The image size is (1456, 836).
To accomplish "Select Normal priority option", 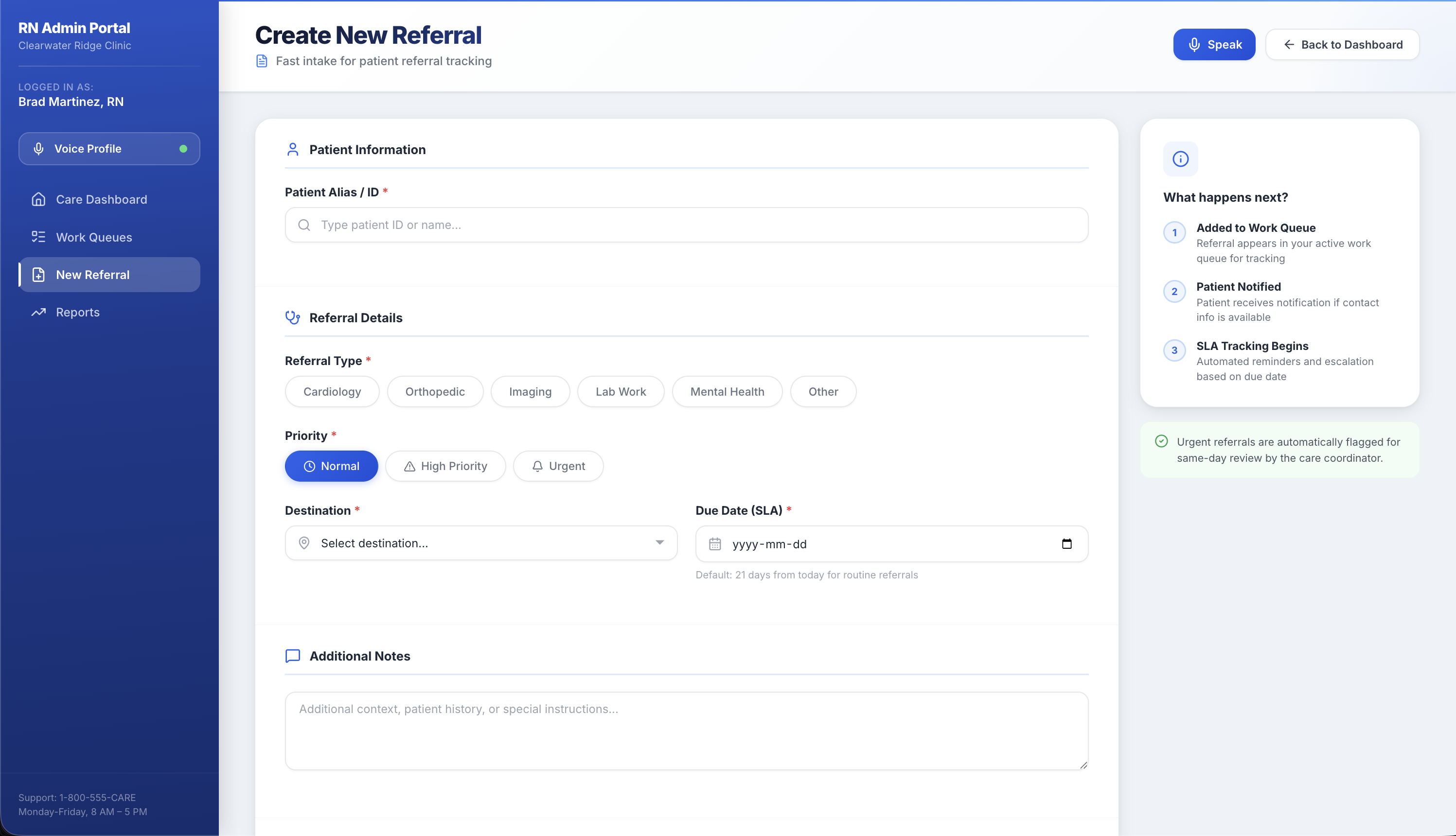I will coord(331,466).
